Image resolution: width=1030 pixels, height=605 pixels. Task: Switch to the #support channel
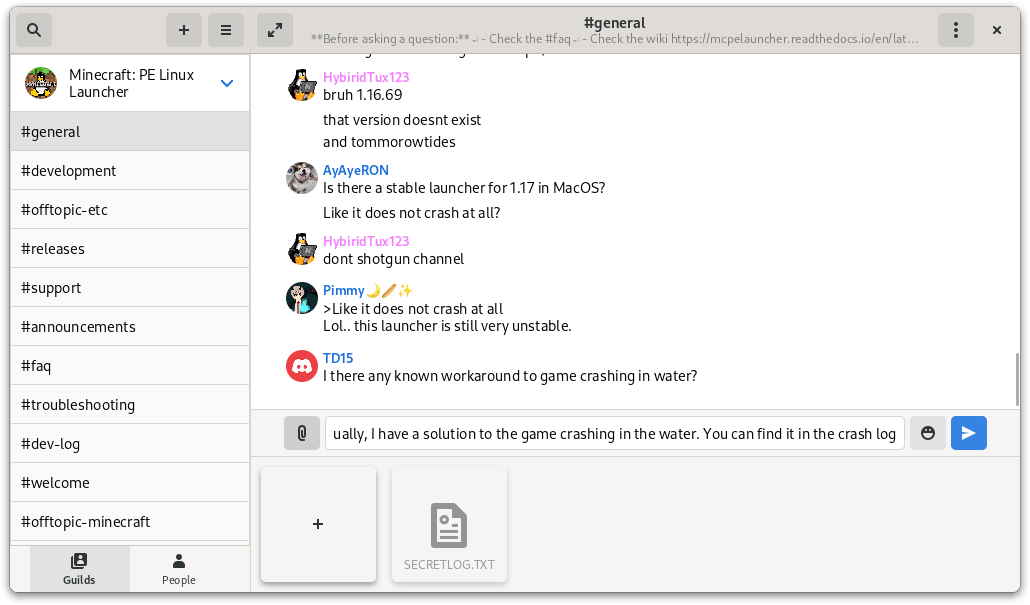[x=130, y=288]
